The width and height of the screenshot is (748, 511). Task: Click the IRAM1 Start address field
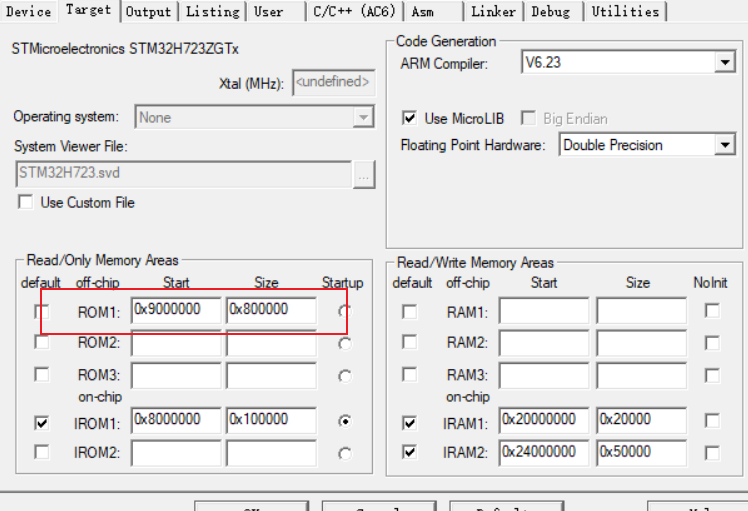point(544,420)
